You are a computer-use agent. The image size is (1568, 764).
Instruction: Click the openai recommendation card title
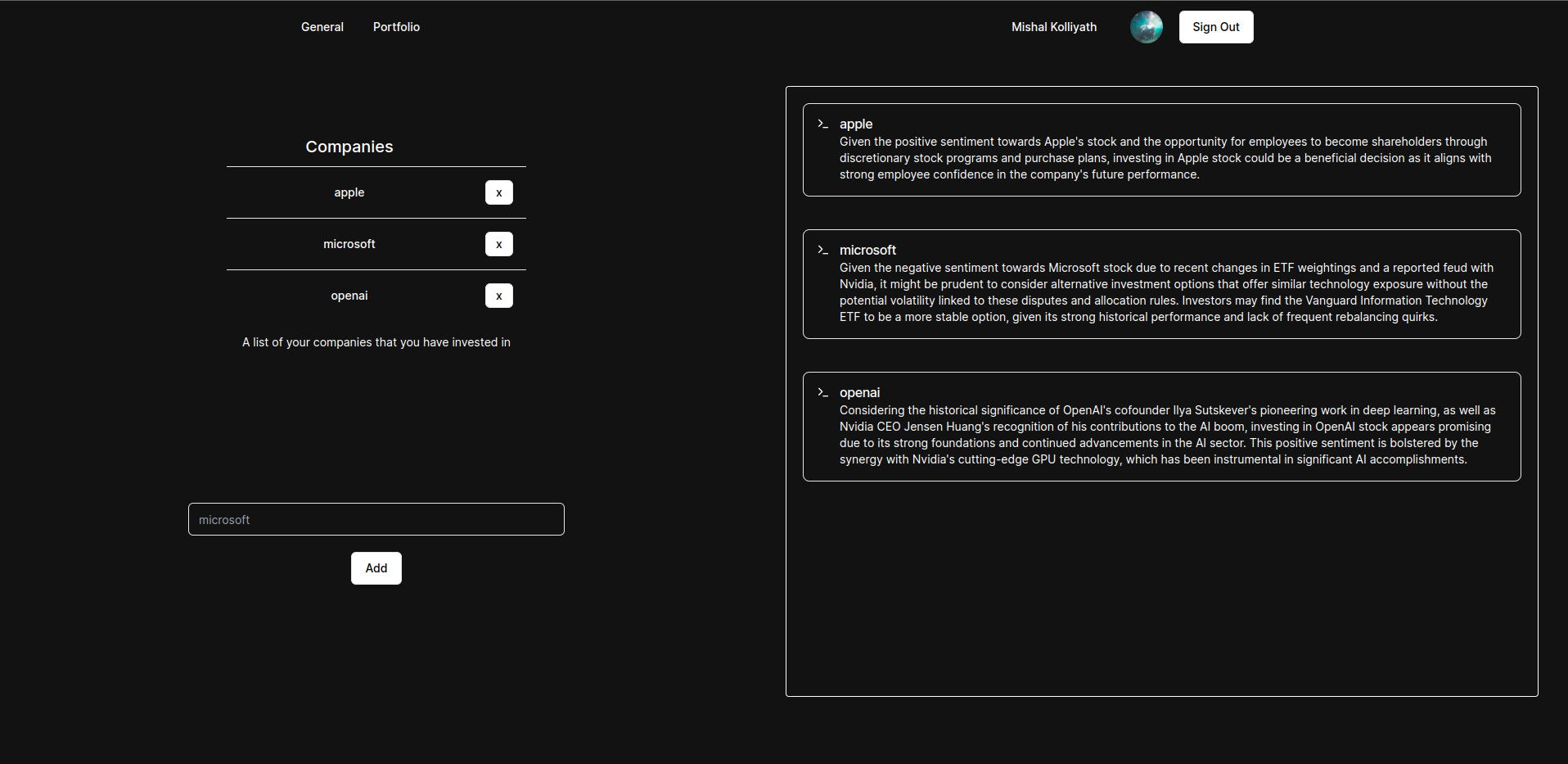pos(859,392)
